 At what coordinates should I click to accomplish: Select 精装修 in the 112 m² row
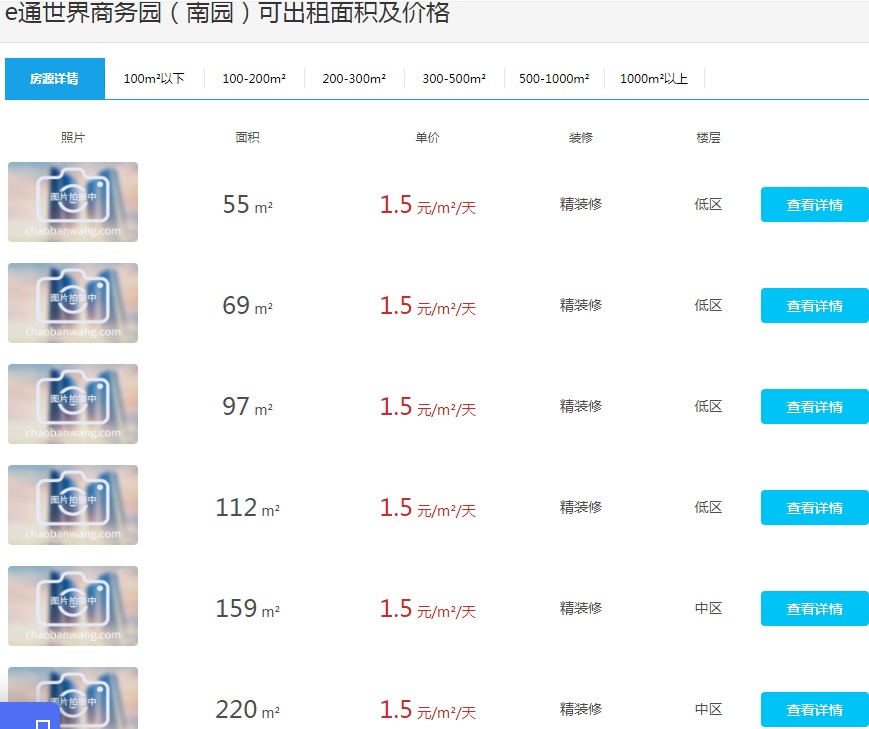coord(581,507)
